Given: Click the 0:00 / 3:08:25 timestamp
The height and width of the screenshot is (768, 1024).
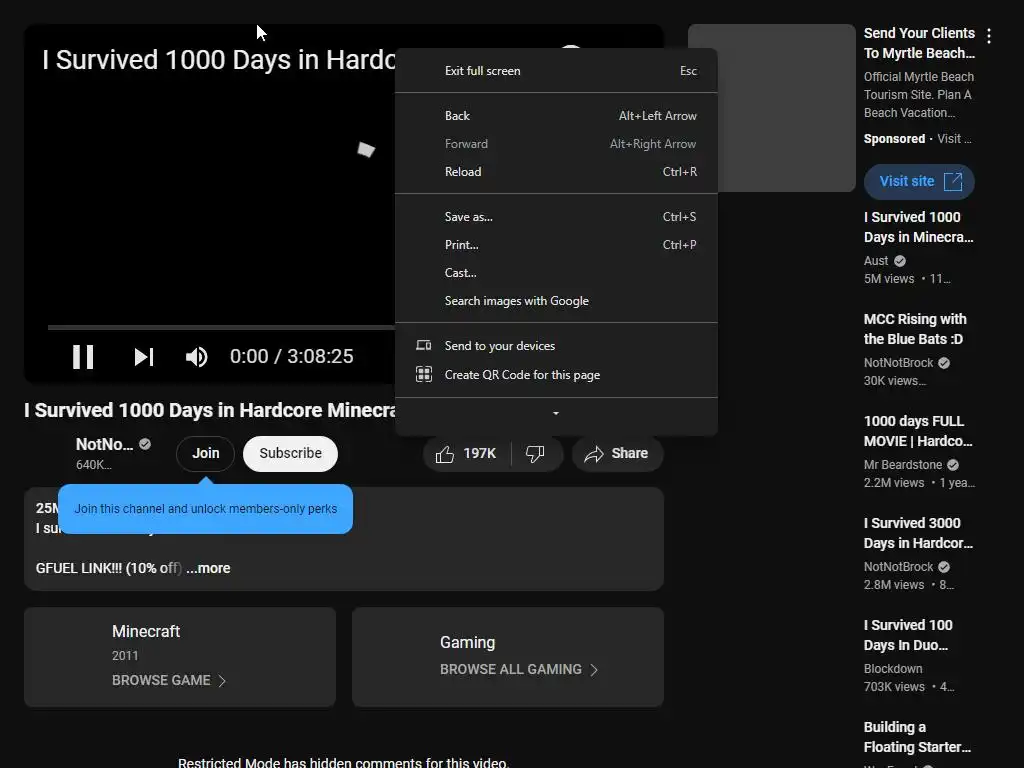Looking at the screenshot, I should [291, 357].
